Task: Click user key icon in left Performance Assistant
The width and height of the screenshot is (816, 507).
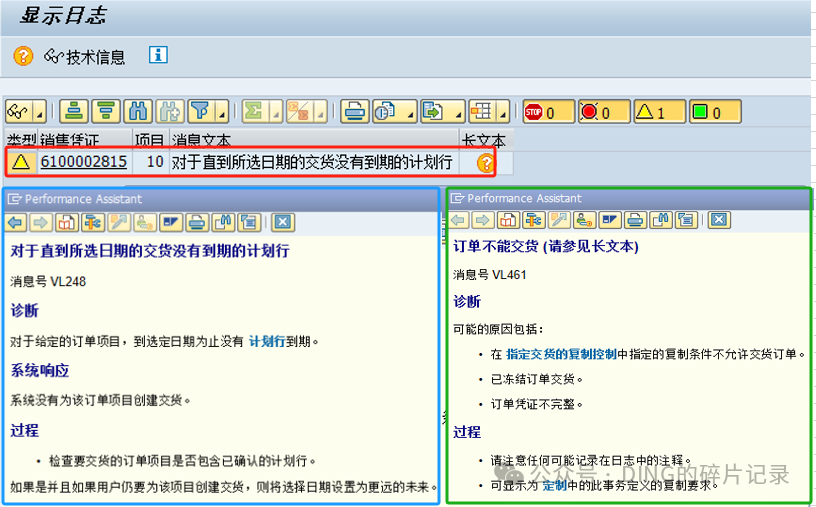Action: [145, 223]
